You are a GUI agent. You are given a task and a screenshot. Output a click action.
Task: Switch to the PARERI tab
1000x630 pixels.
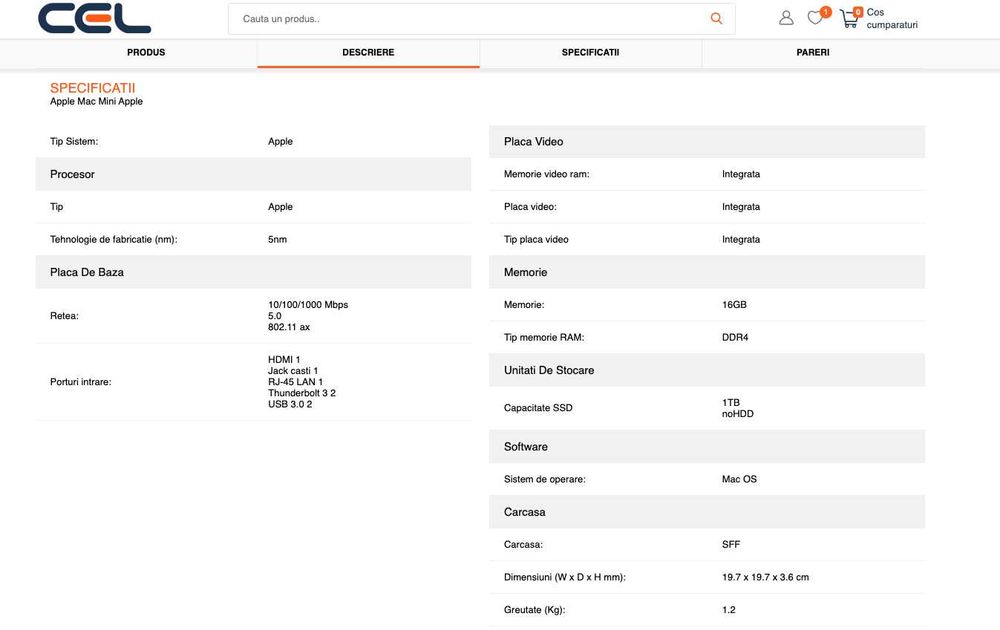click(812, 52)
